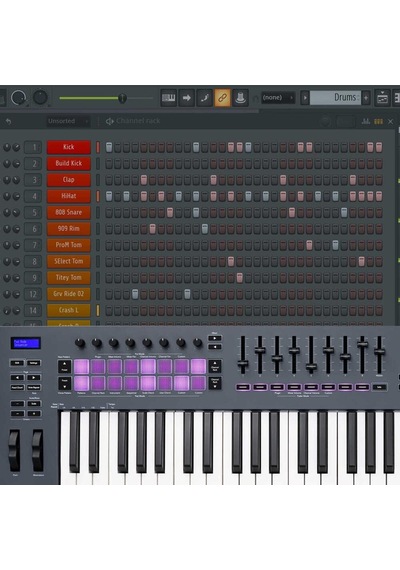Close the Channel rack window
Image resolution: width=400 pixels, height=570 pixels.
tap(390, 121)
